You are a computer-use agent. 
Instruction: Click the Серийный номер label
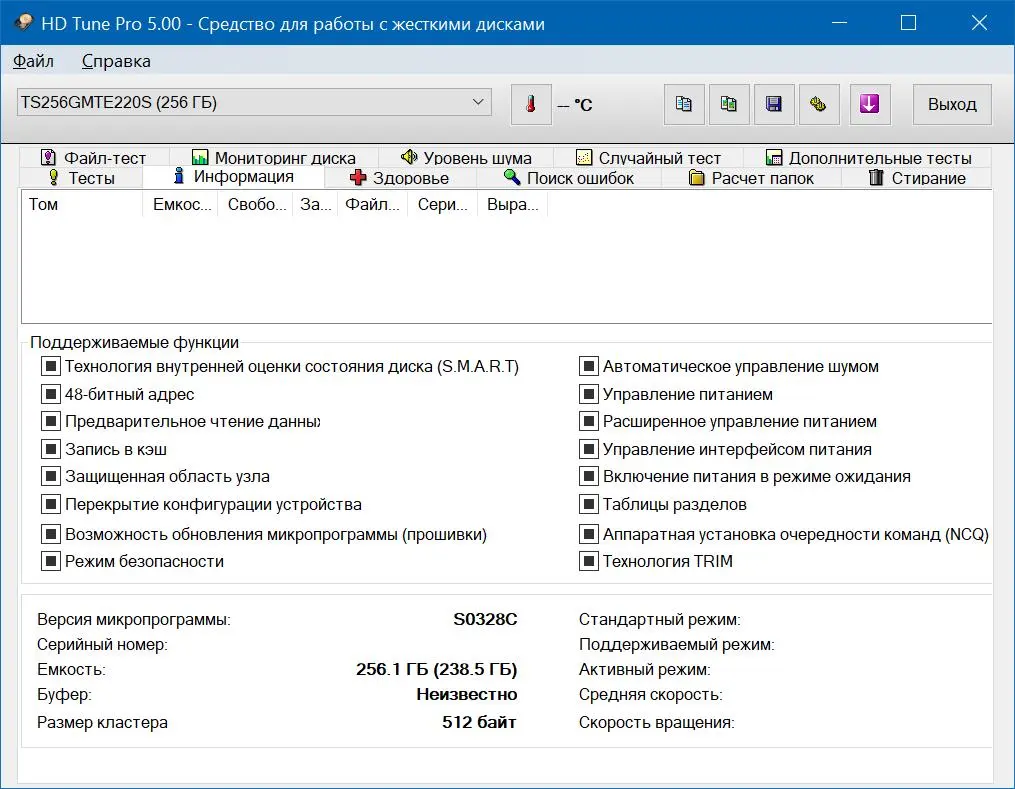click(102, 645)
